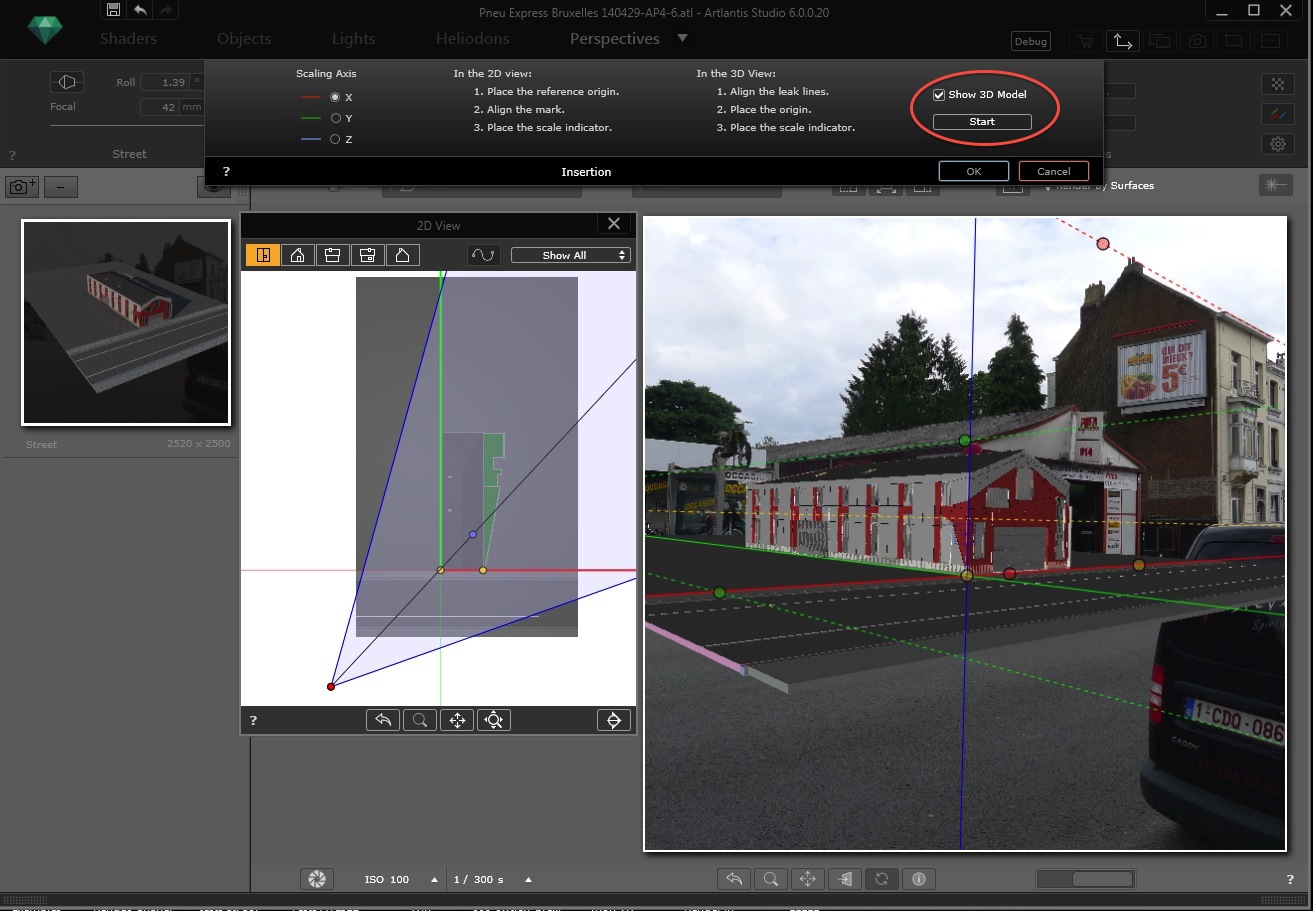
Task: Select magnifier zoom tool below the 3D preview
Action: [x=771, y=879]
